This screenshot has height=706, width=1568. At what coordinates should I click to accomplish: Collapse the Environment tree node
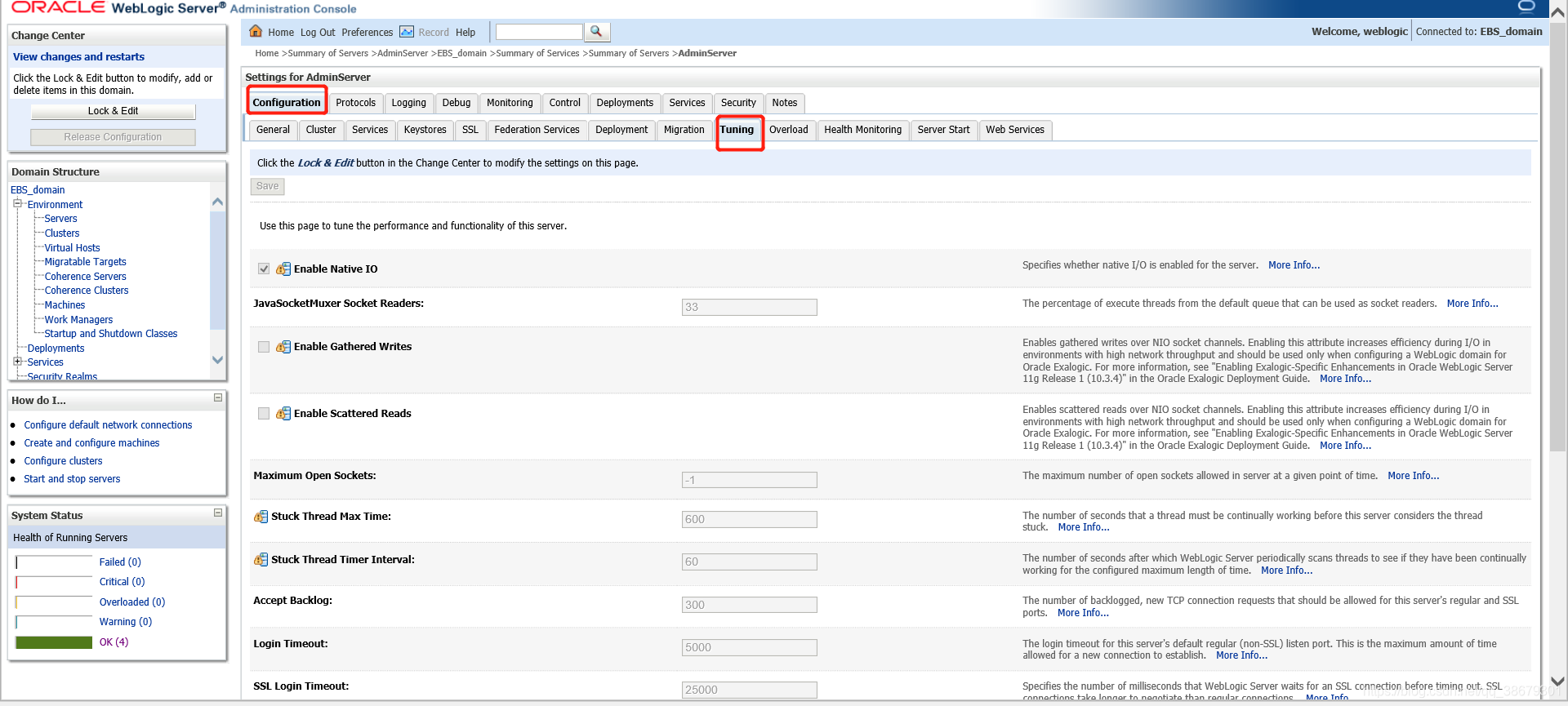click(17, 203)
